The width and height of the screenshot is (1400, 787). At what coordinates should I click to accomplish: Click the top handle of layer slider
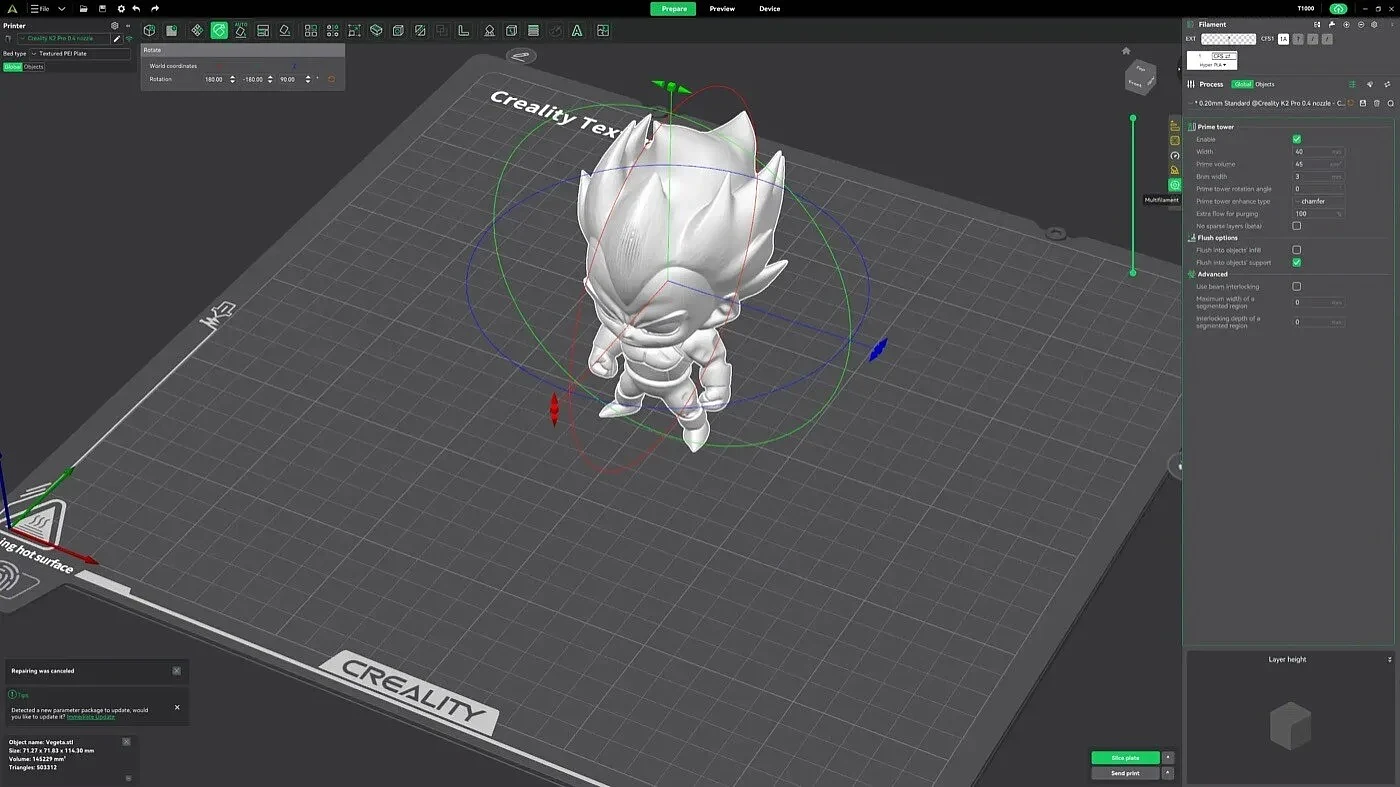click(x=1133, y=119)
